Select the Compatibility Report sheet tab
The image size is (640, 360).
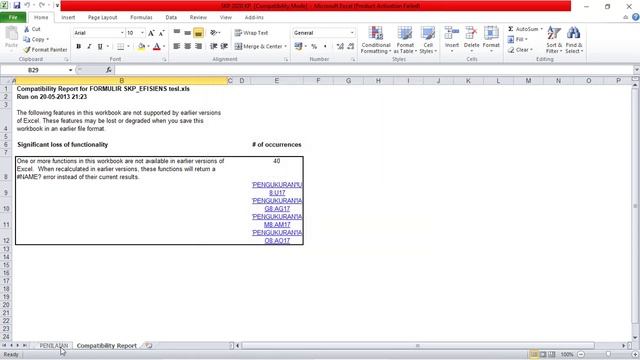107,346
